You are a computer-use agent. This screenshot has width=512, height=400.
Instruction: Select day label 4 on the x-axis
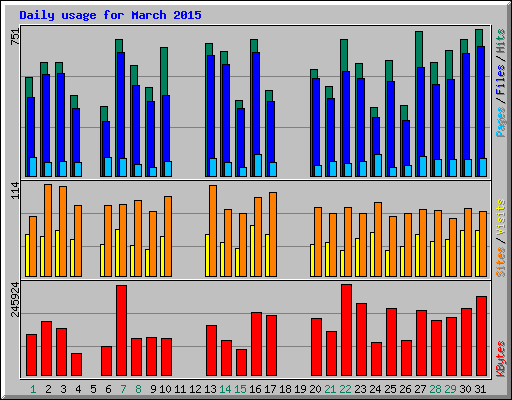pos(78,389)
